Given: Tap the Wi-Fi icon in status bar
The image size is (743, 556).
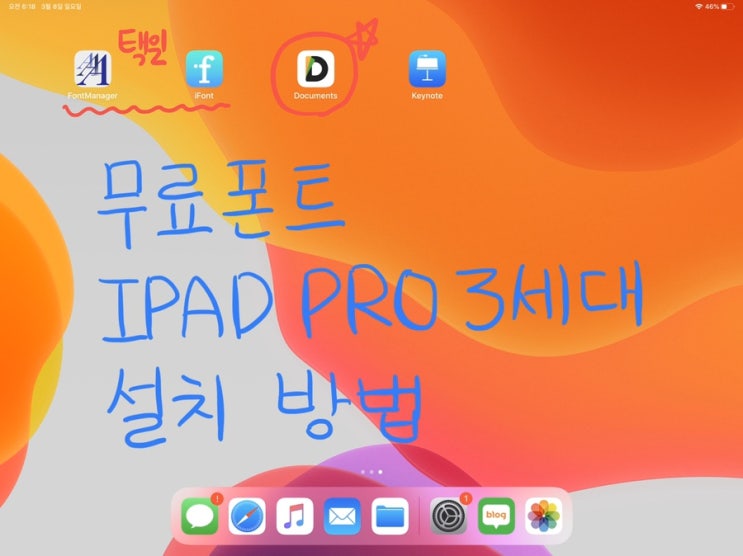Looking at the screenshot, I should (x=699, y=7).
